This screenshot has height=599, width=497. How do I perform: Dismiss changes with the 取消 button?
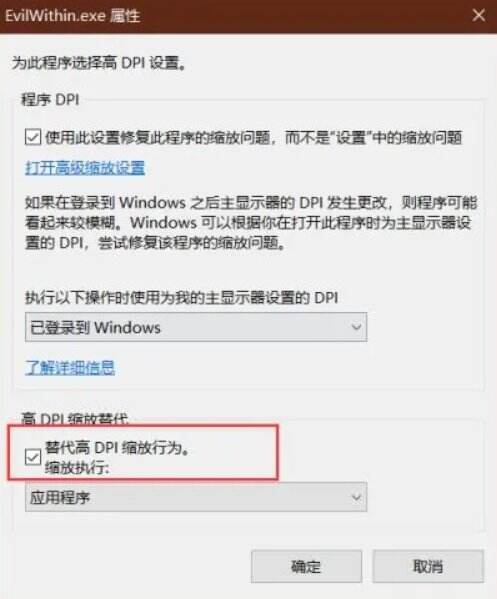point(428,566)
